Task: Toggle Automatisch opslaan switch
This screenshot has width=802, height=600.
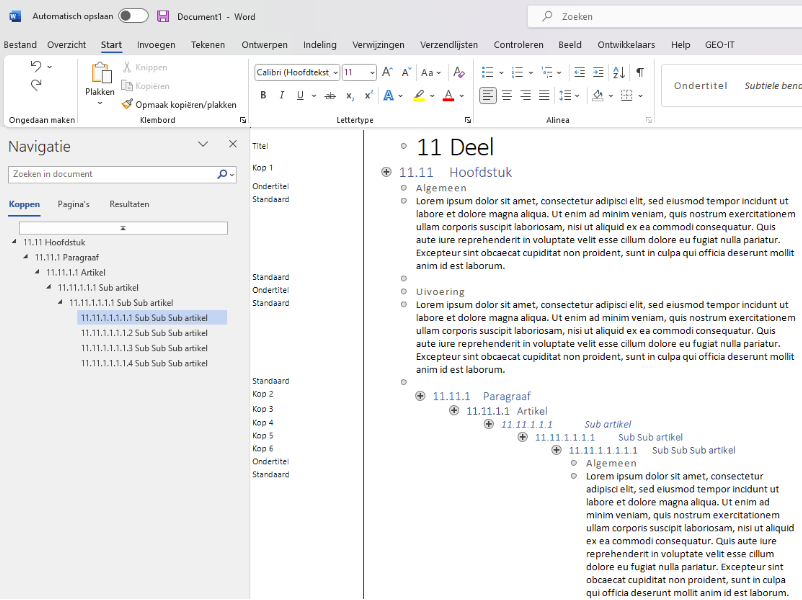Action: coord(133,16)
